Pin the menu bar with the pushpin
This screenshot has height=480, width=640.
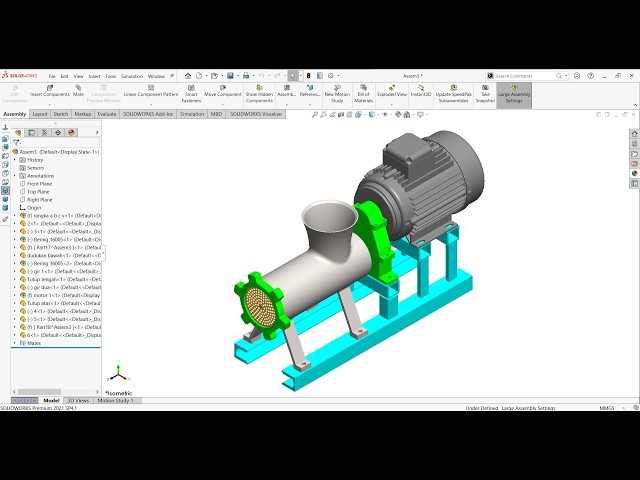click(172, 76)
